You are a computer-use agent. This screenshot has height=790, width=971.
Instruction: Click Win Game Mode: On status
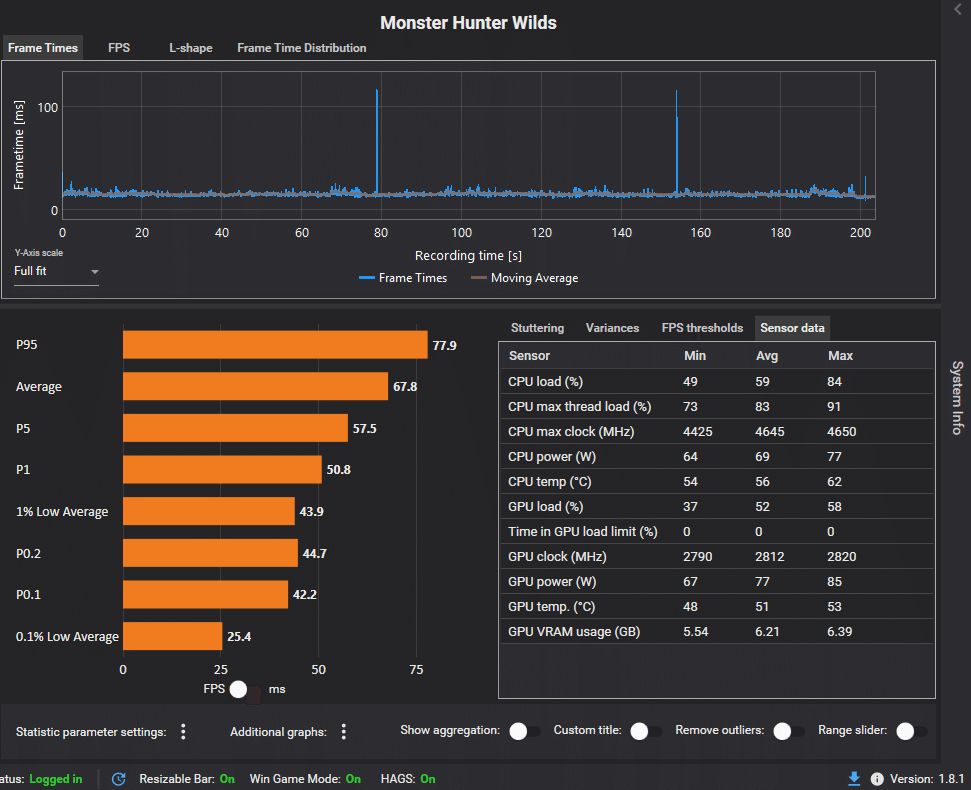(305, 779)
